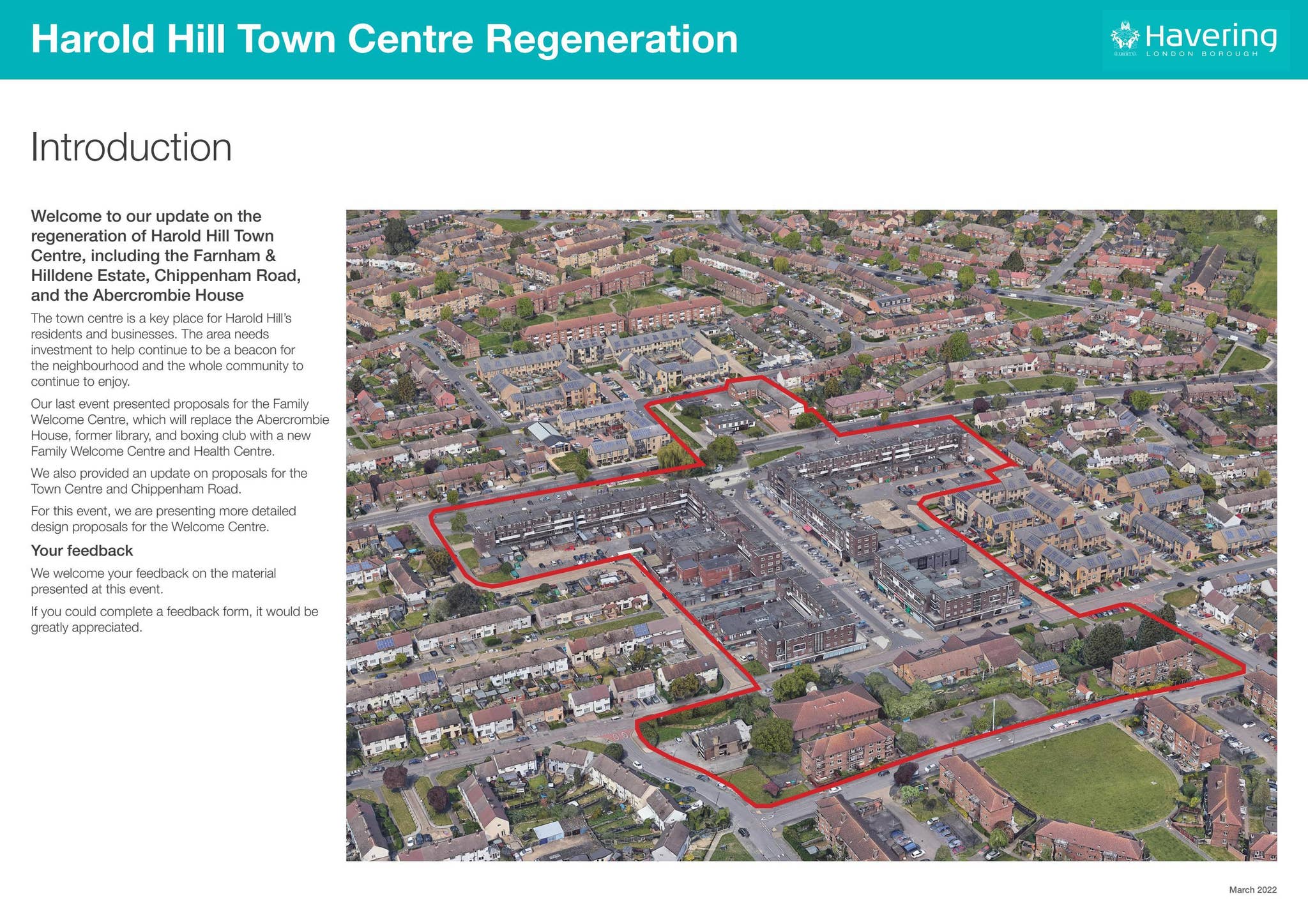Click the Havering London Borough logo
The height and width of the screenshot is (924, 1308).
pyautogui.click(x=1195, y=39)
